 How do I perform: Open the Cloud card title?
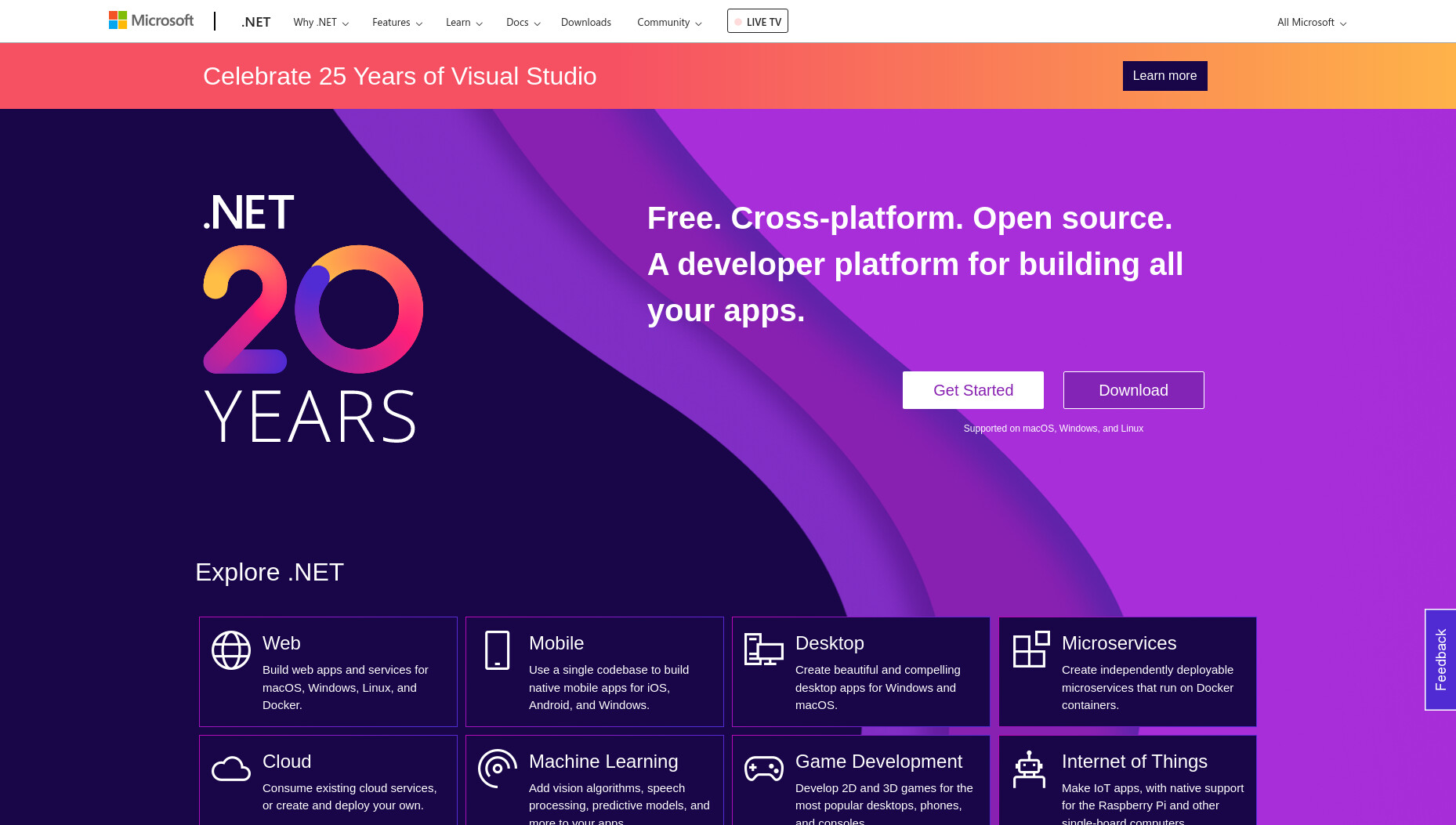pos(287,762)
